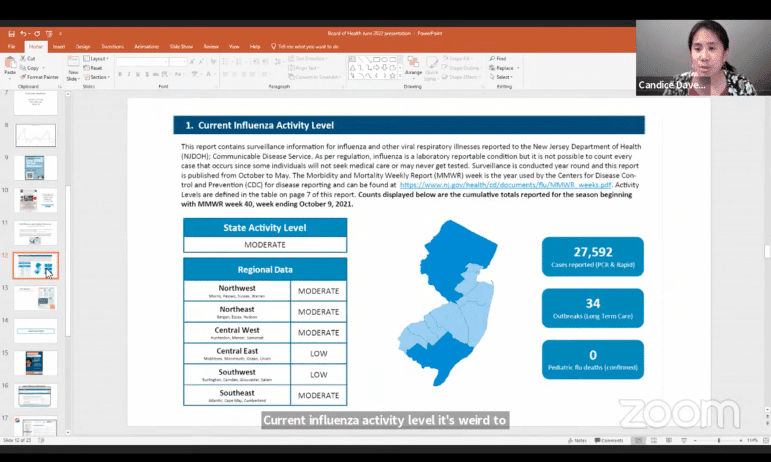The image size is (771, 462).
Task: Select the star shape in shapes gallery
Action: coord(392,76)
